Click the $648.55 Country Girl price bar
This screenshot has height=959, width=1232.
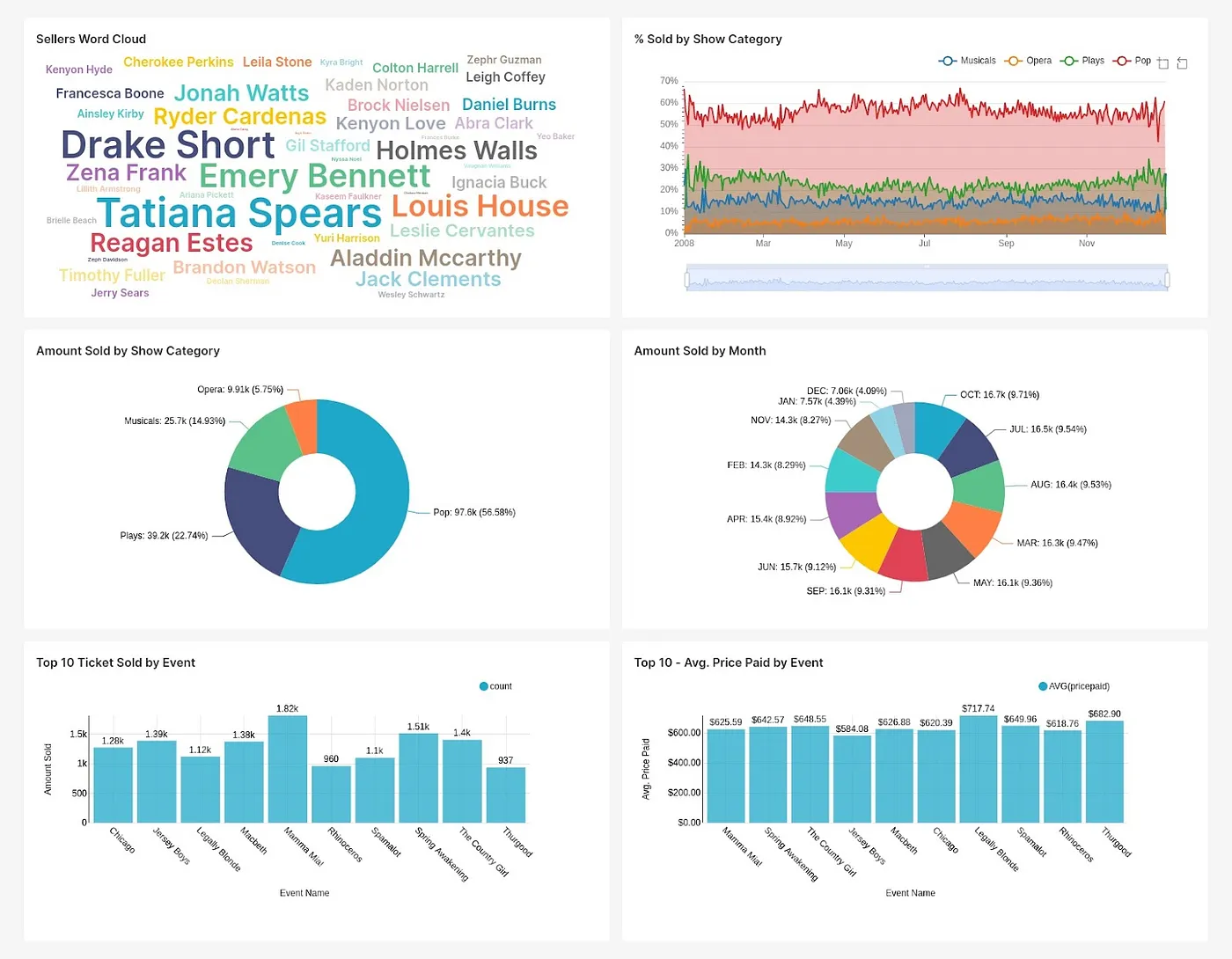point(810,774)
